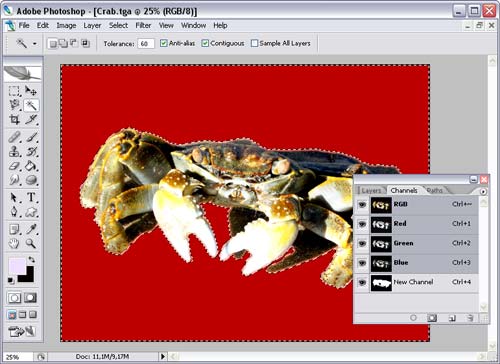500x364 pixels.
Task: Select the Healing Brush tool
Action: pyautogui.click(x=14, y=137)
